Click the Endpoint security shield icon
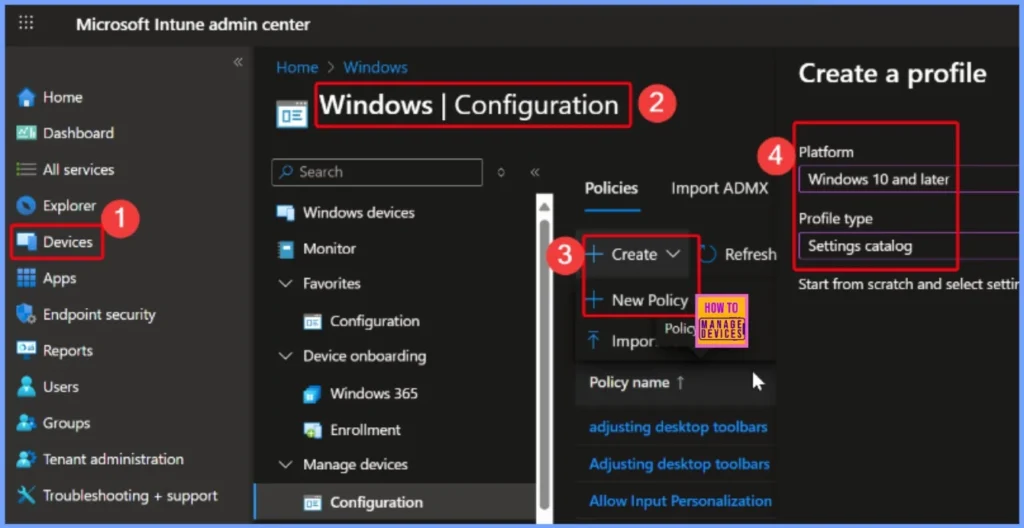Viewport: 1024px width, 528px height. [25, 314]
